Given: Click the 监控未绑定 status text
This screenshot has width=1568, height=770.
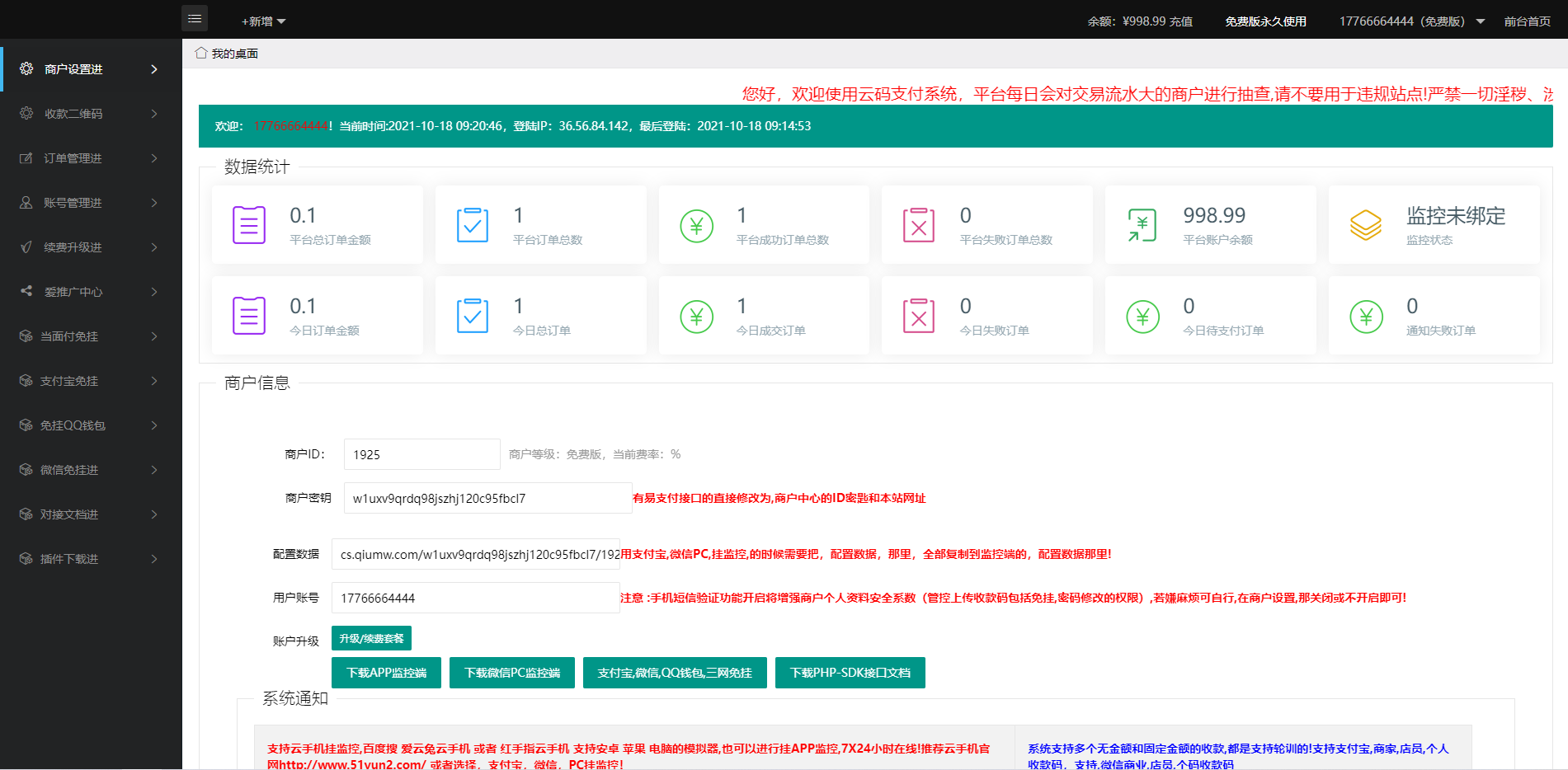Looking at the screenshot, I should click(1456, 216).
